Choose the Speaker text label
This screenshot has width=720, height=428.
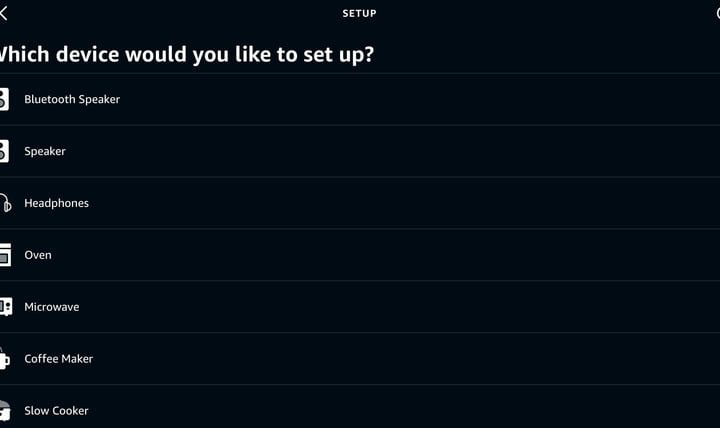45,151
